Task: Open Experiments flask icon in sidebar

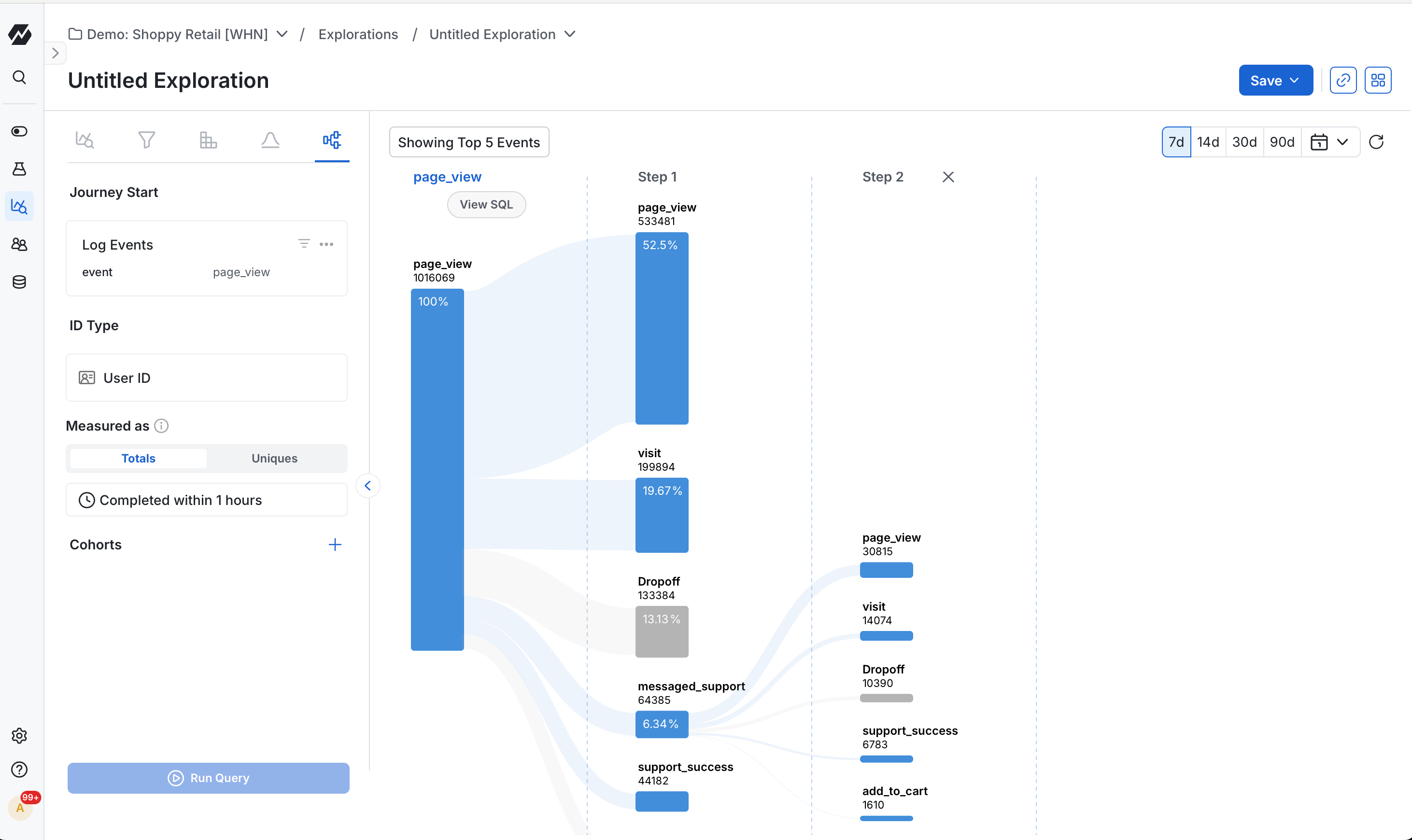Action: pos(19,168)
